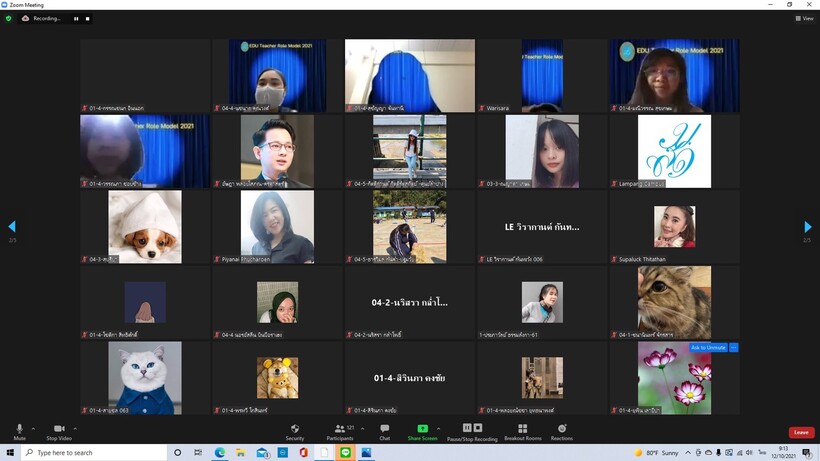This screenshot has width=820, height=461.
Task: Expand video options arrow beside Stop Video
Action: coord(75,428)
